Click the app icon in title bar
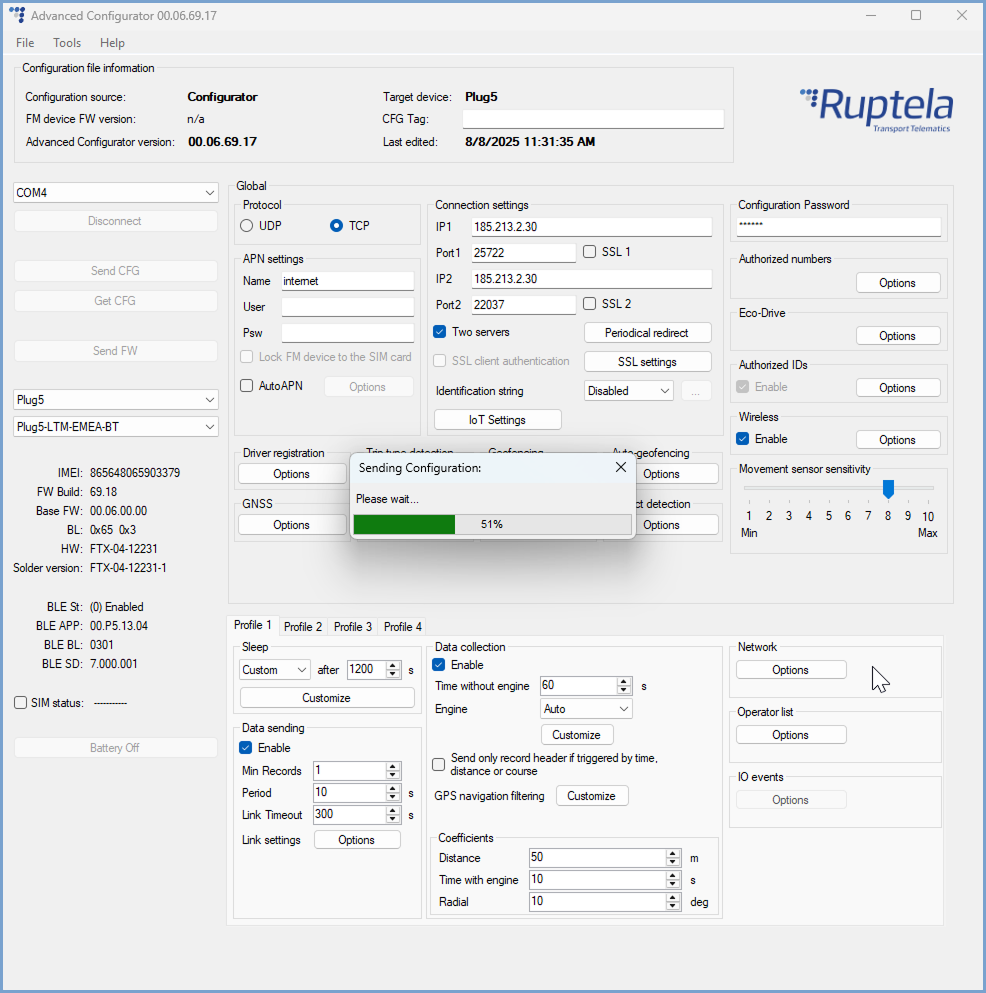 17,16
